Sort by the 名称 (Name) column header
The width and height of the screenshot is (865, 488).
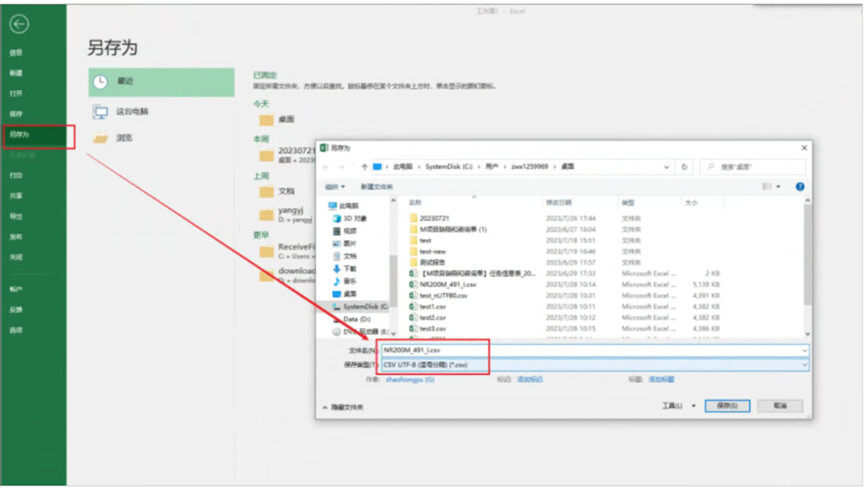(415, 203)
